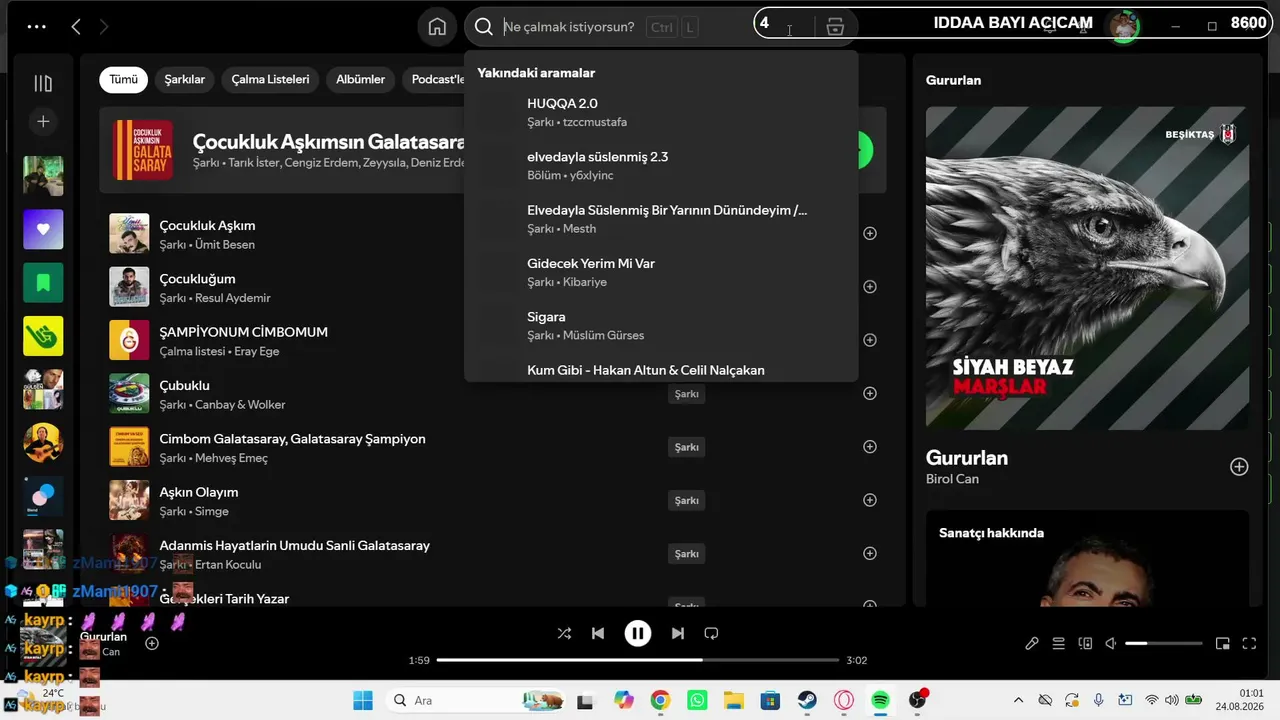The width and height of the screenshot is (1280, 720).
Task: Add Çocukluk Aşkım by Ümit Besen to library
Action: pyautogui.click(x=870, y=233)
